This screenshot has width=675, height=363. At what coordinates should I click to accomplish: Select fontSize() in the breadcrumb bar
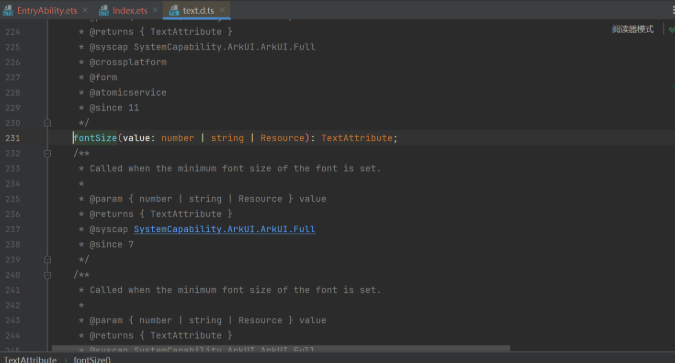92,359
